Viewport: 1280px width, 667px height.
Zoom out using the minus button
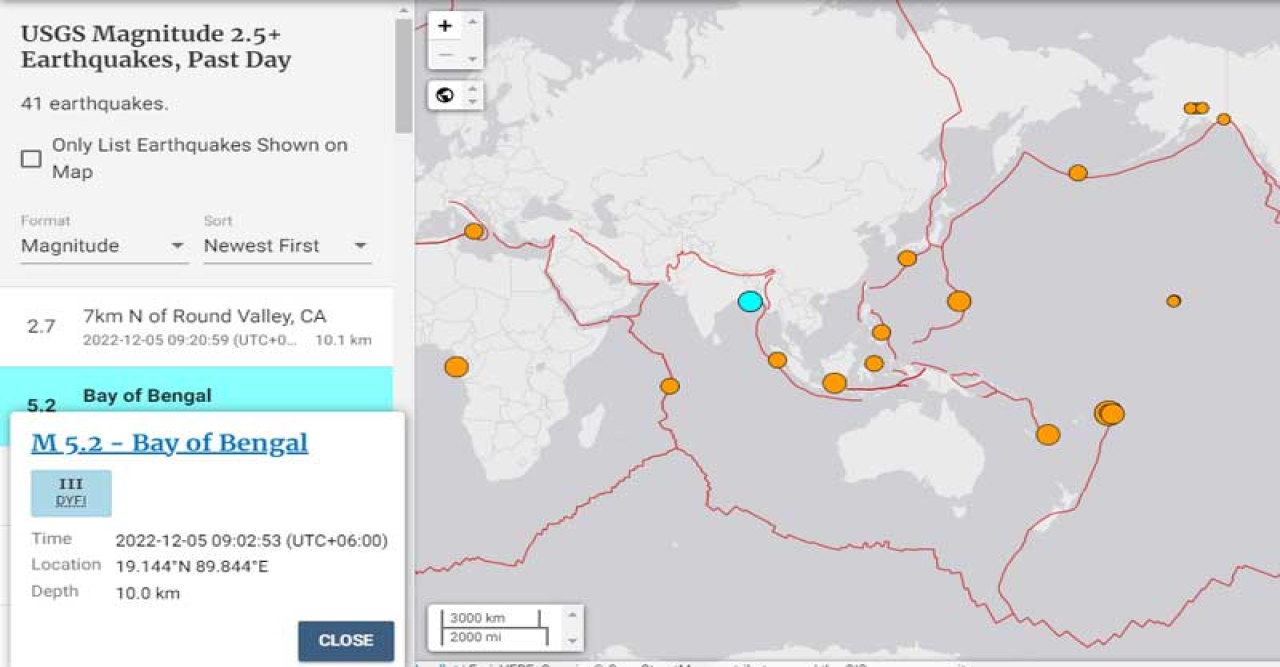446,55
